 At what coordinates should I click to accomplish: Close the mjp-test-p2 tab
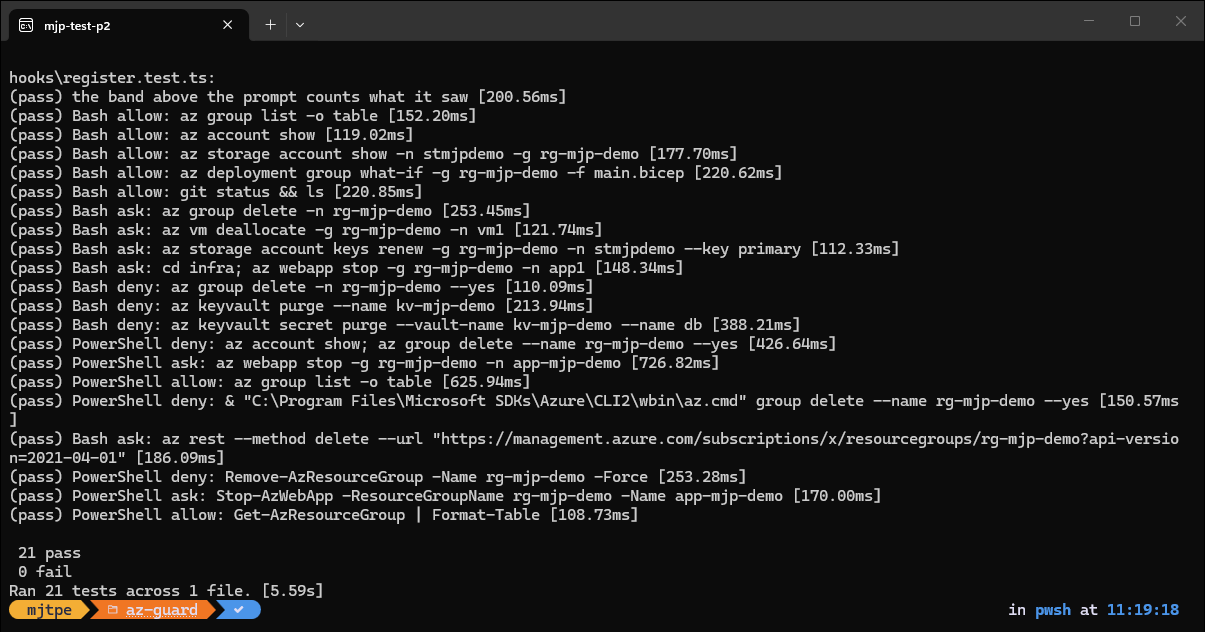click(x=228, y=25)
